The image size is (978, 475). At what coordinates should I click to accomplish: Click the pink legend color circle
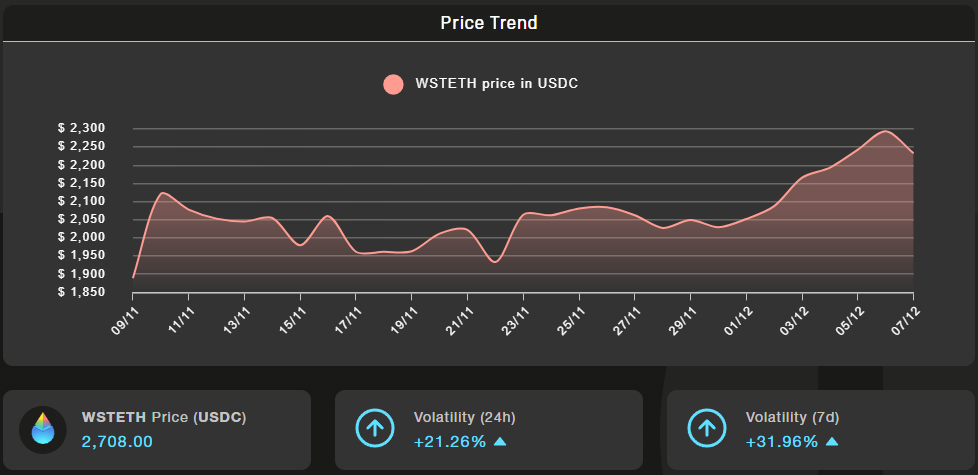[x=394, y=84]
